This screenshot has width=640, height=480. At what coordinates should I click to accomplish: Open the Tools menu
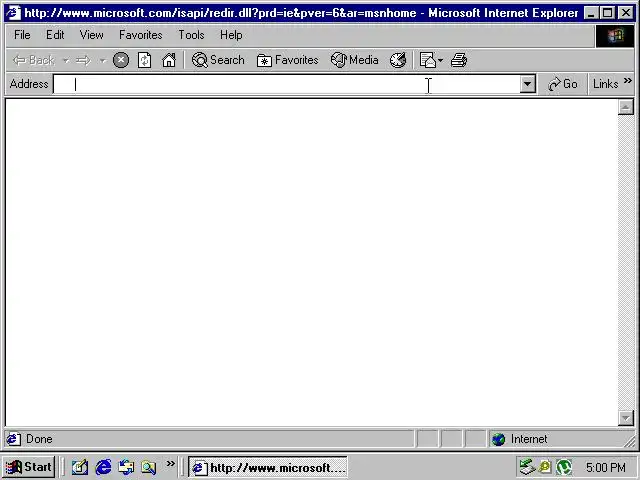(x=191, y=35)
